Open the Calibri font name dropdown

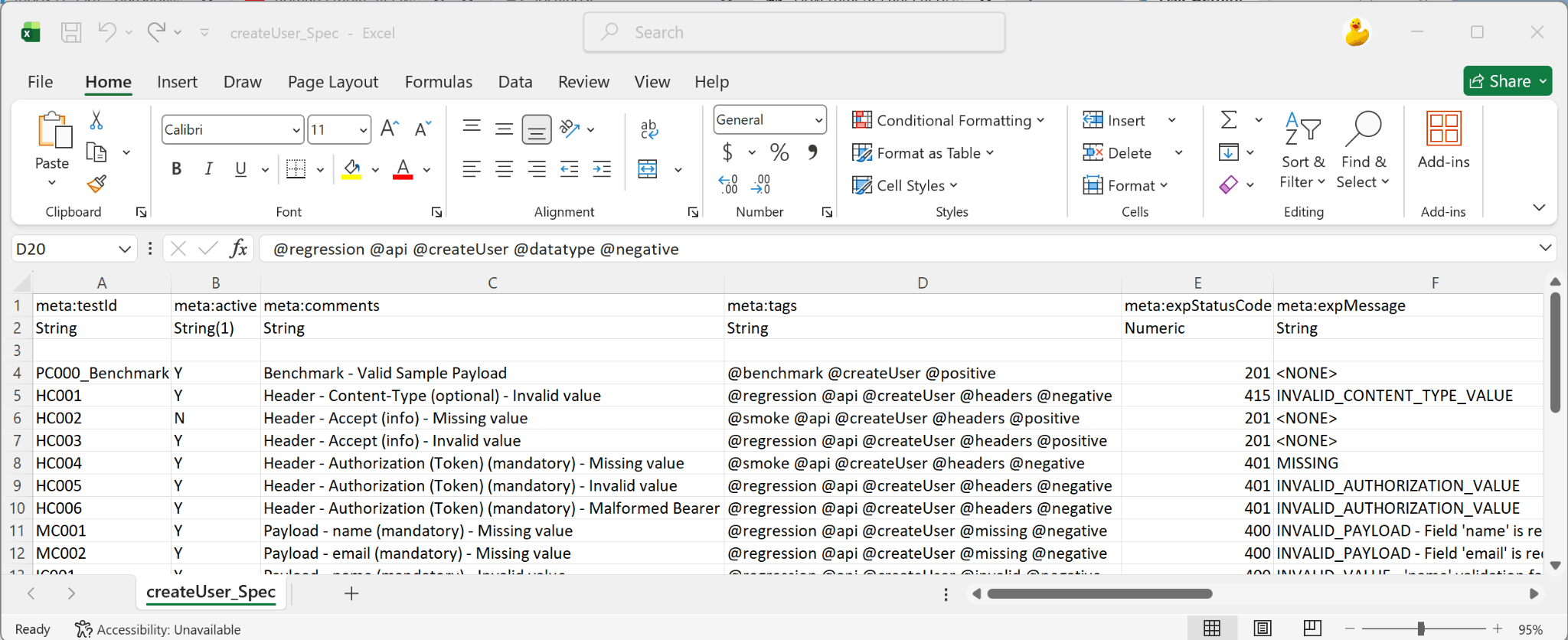click(x=296, y=130)
